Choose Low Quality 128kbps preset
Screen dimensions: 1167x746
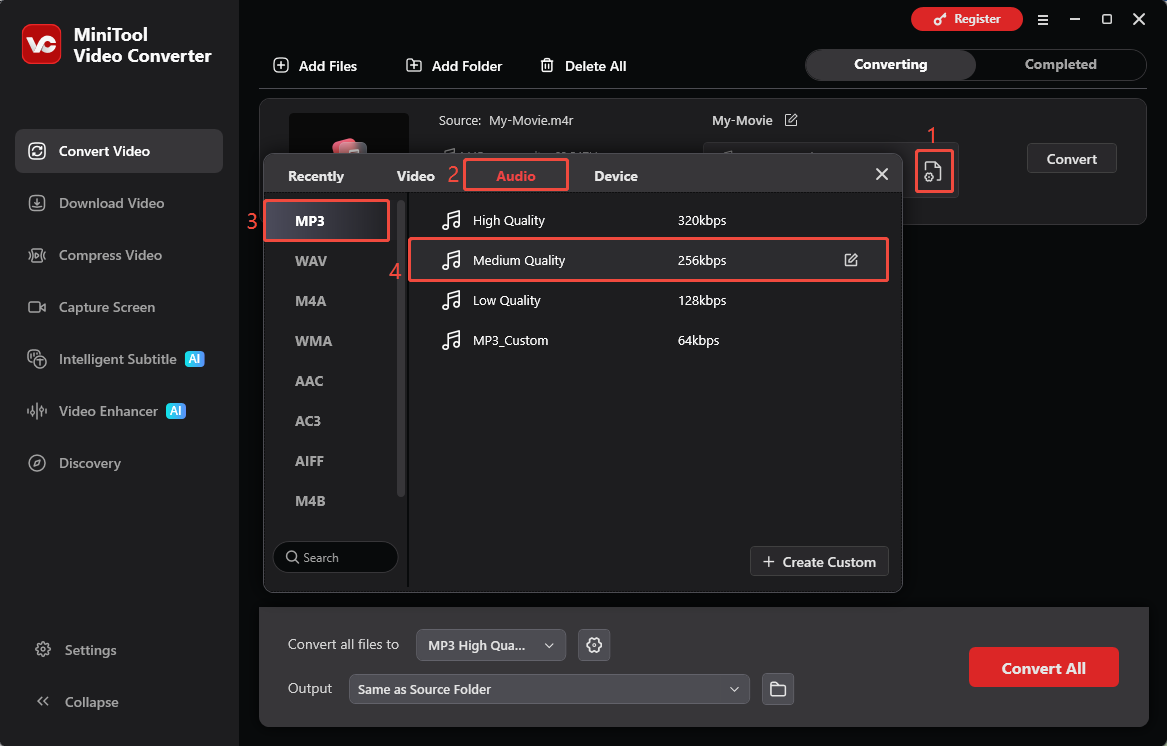tap(648, 300)
